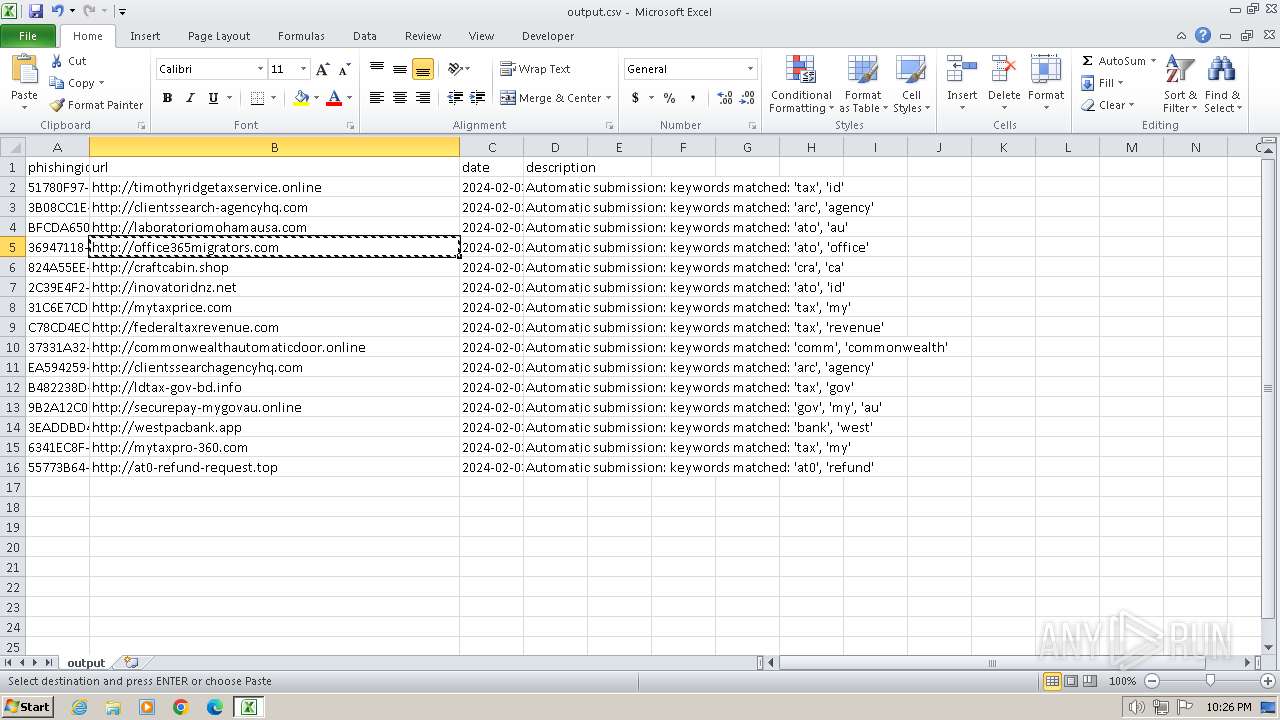Apply Comma Style icon

tap(693, 98)
